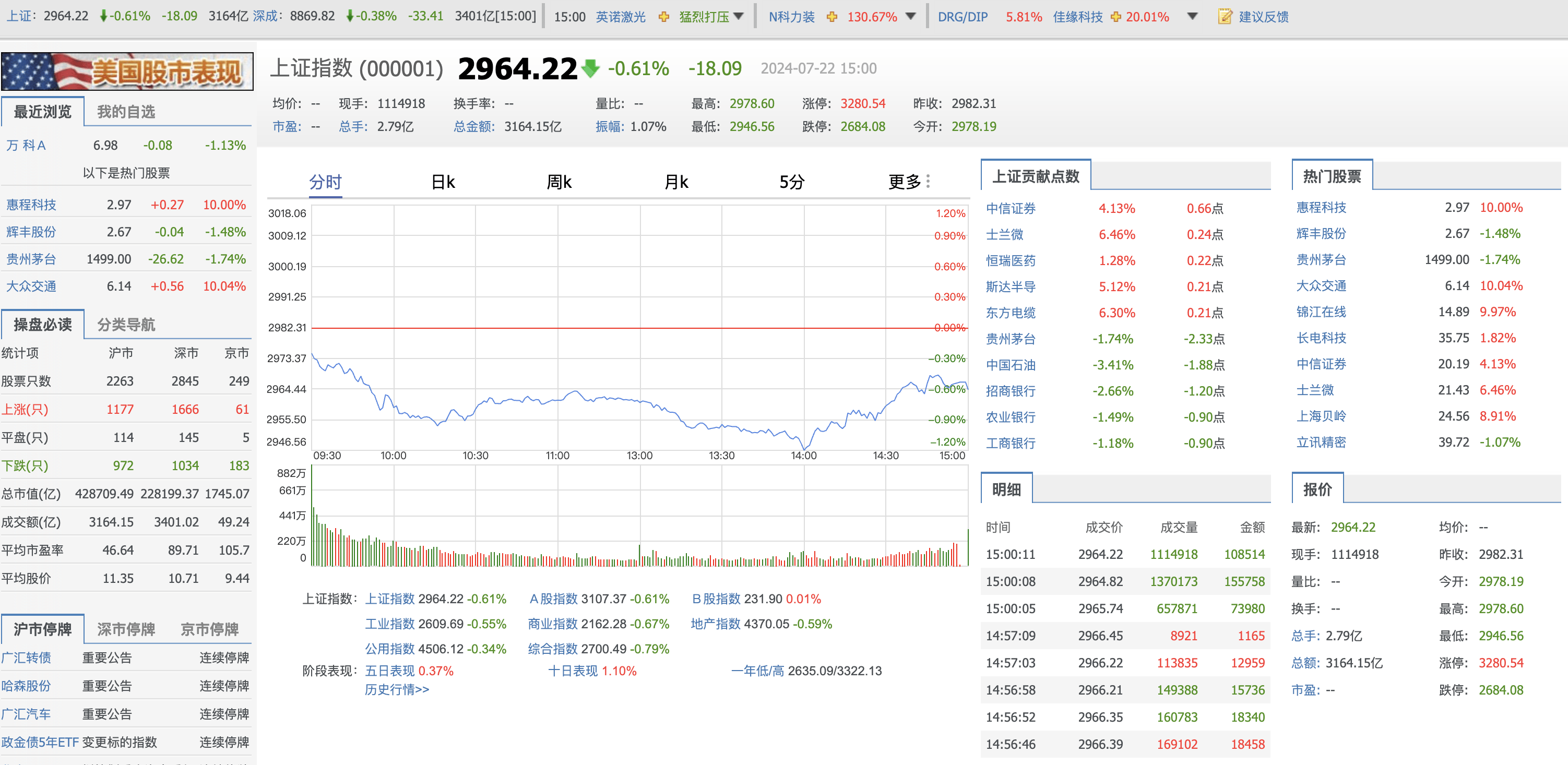Open 中信证券 in 上证贡献点数 list
Viewport: 1568px width, 765px height.
point(1011,209)
